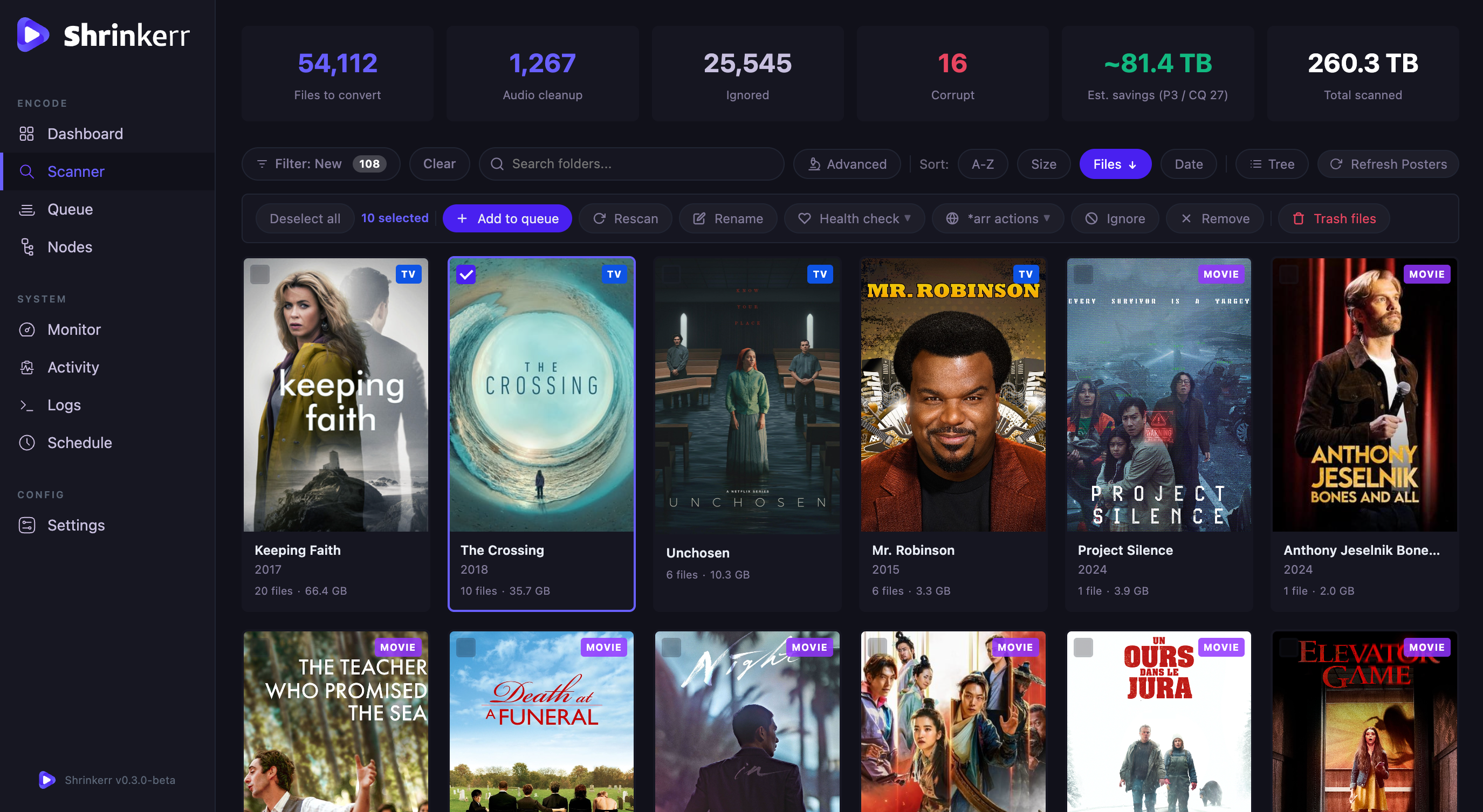The height and width of the screenshot is (812, 1483).
Task: Click the Schedule clock icon
Action: [26, 443]
